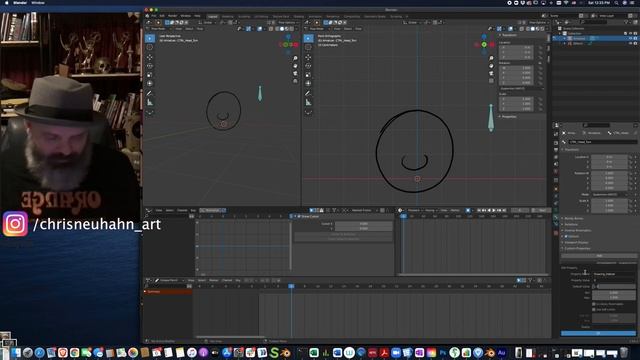Select the Move tool in right orthographic viewport
The image size is (640, 360).
pos(309,57)
